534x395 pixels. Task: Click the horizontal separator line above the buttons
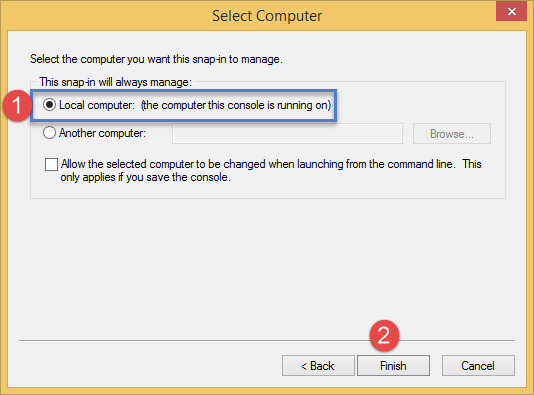pos(267,340)
